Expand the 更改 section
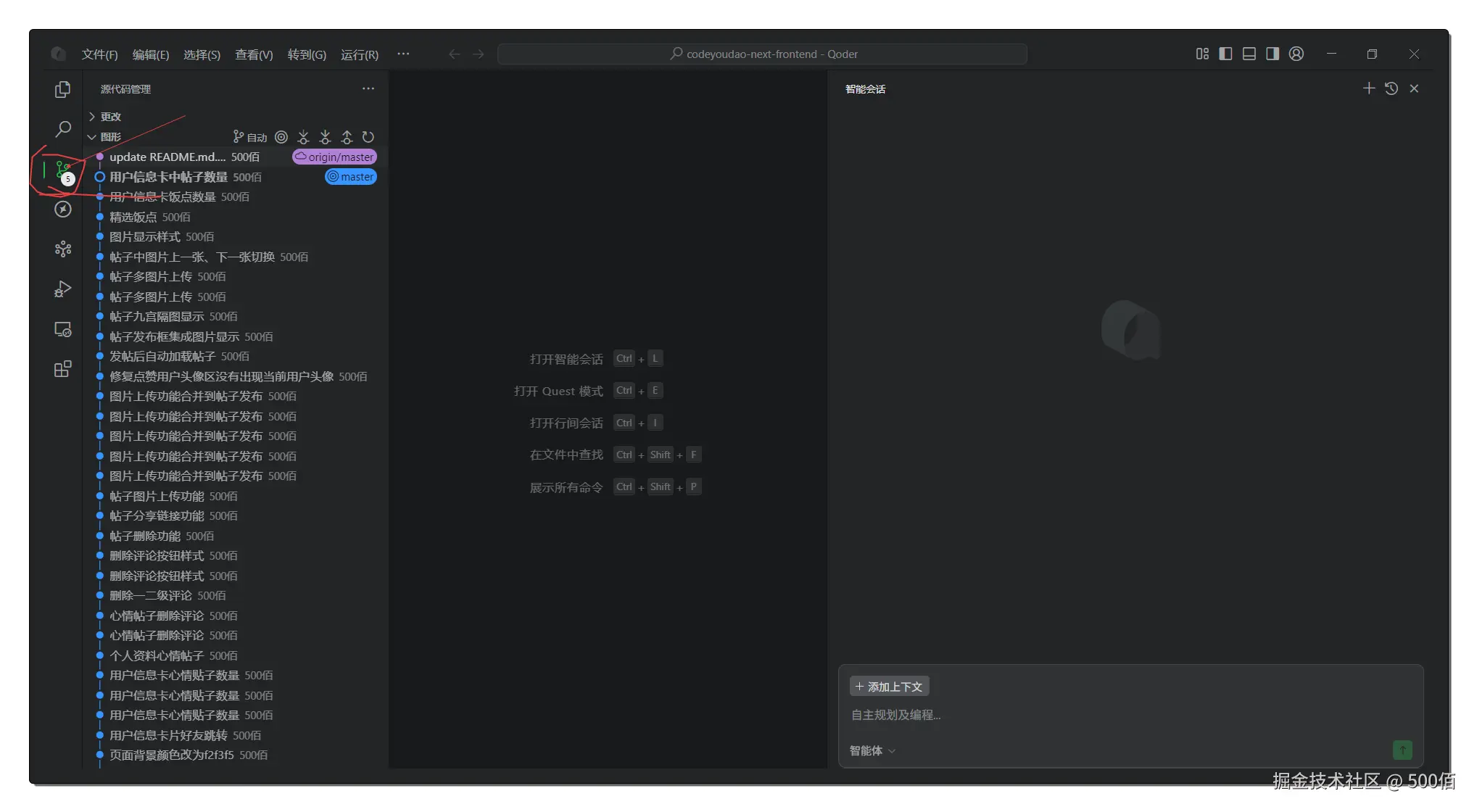This screenshot has height=812, width=1477. [110, 117]
